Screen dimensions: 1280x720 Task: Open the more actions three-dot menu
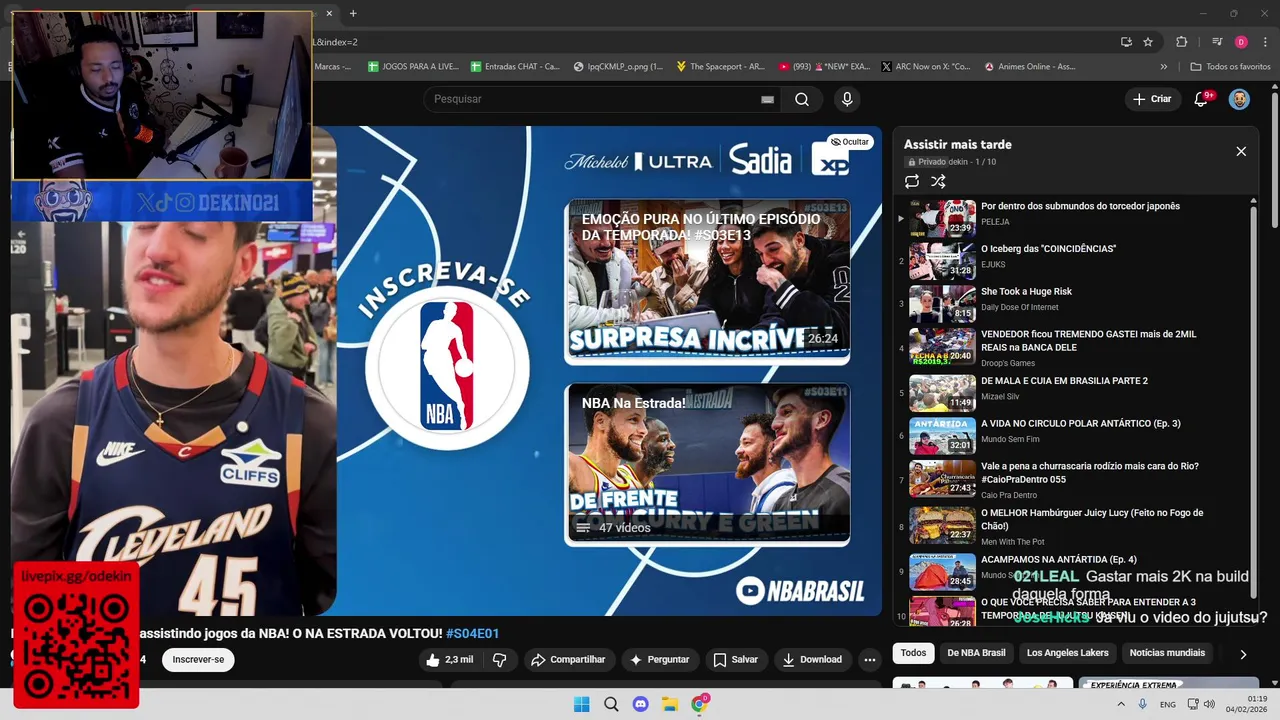[x=870, y=660]
